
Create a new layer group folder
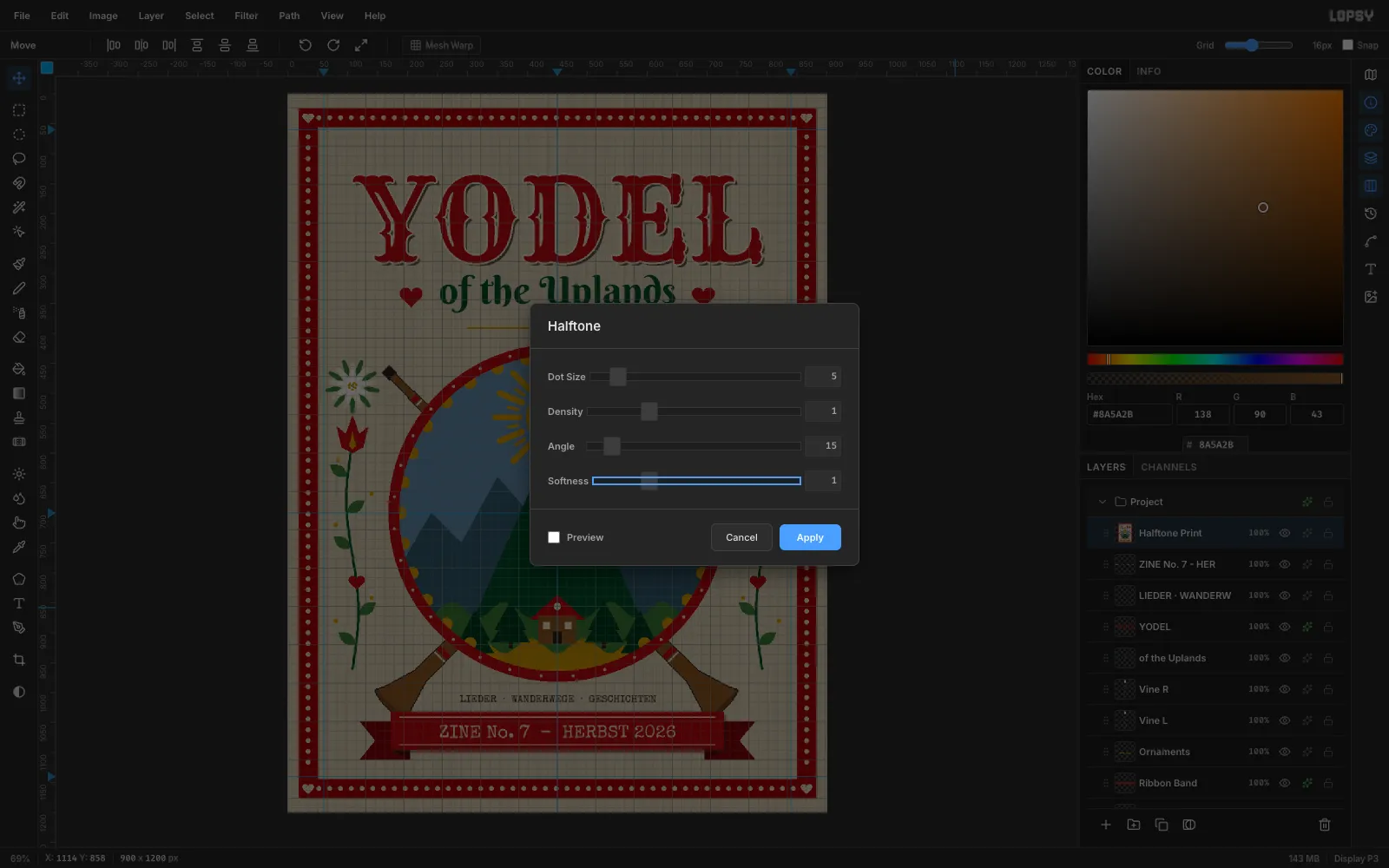pyautogui.click(x=1134, y=825)
